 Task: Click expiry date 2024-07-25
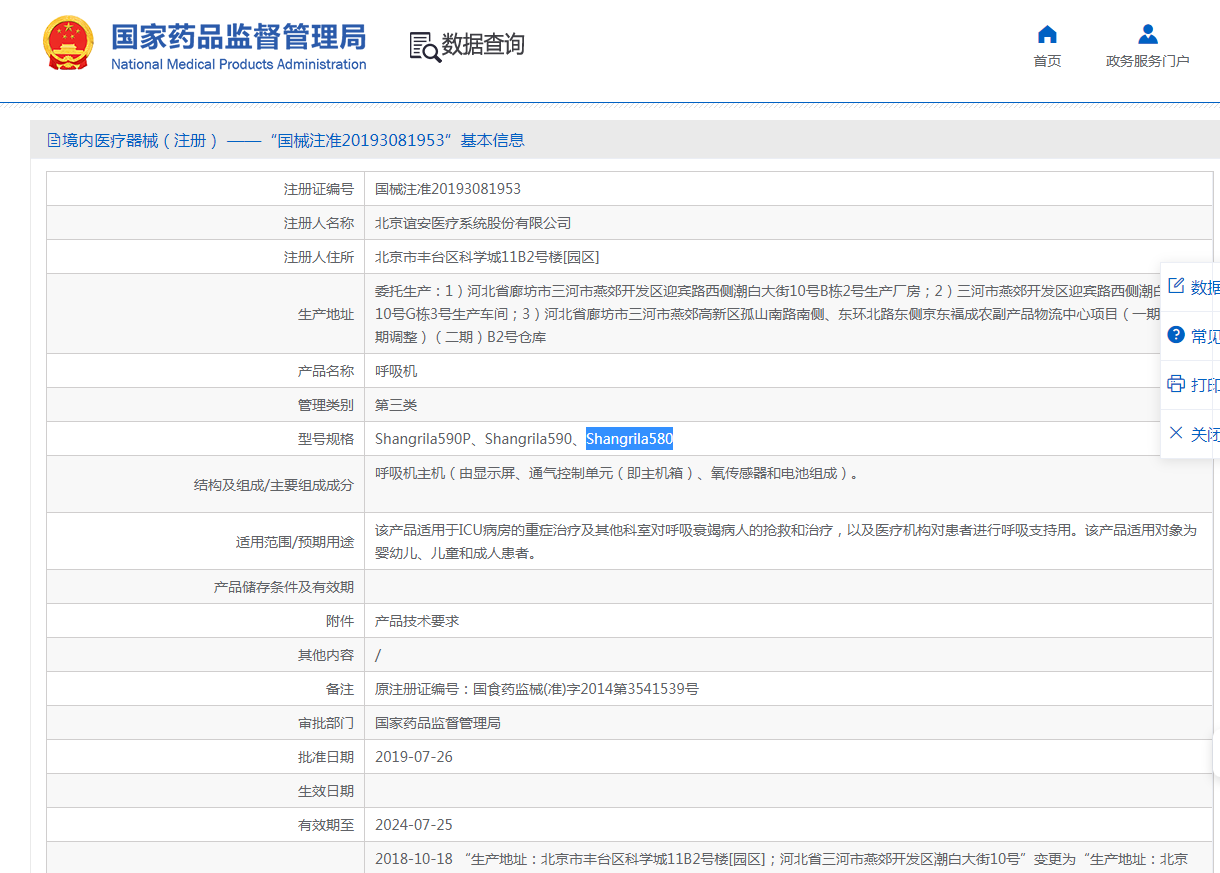point(414,825)
